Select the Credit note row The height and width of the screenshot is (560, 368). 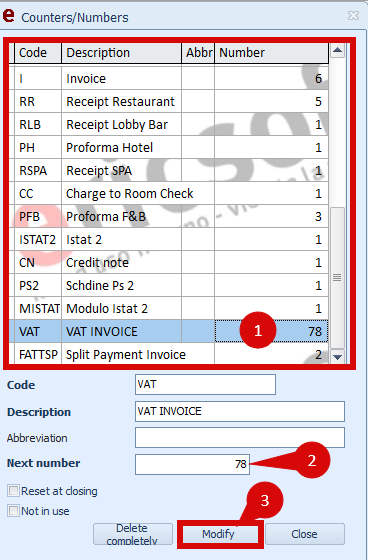pos(168,262)
